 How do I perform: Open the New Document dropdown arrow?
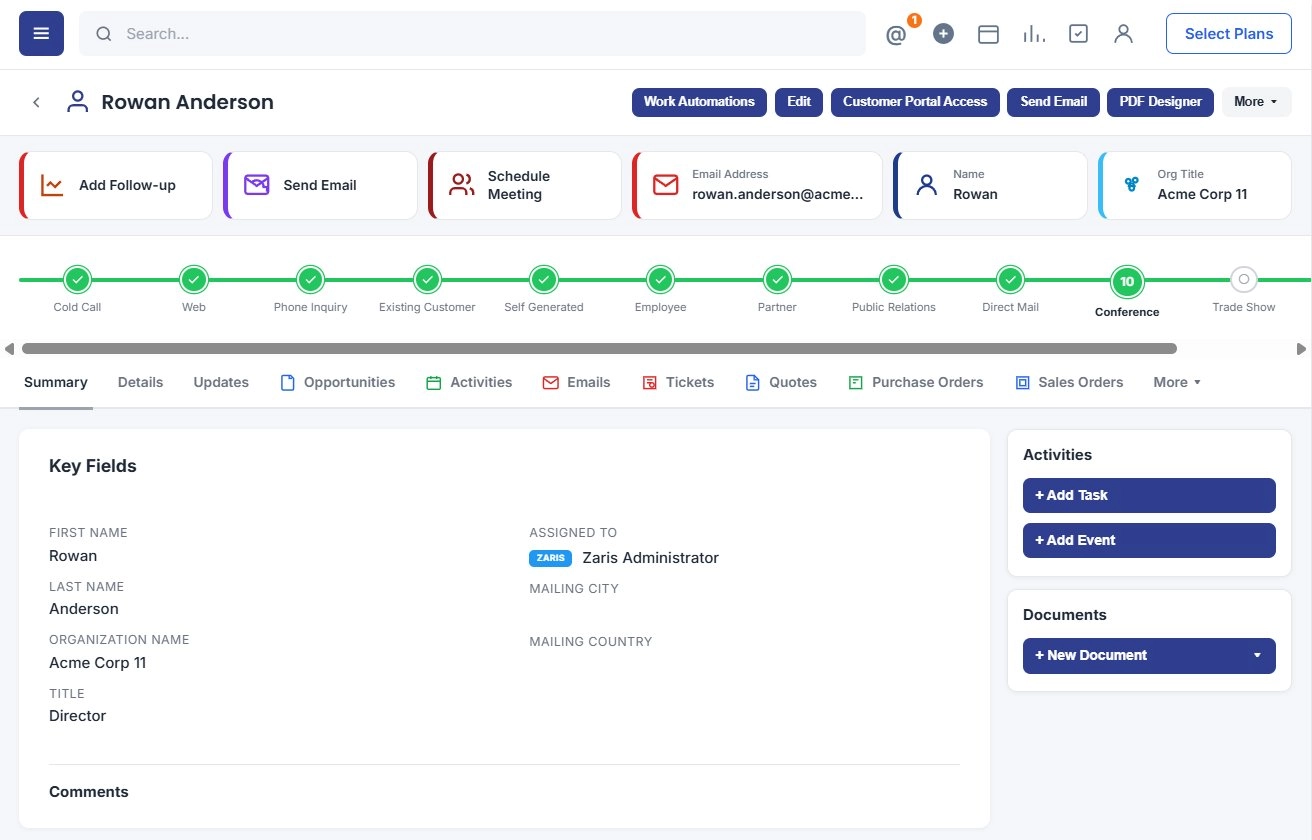1257,656
